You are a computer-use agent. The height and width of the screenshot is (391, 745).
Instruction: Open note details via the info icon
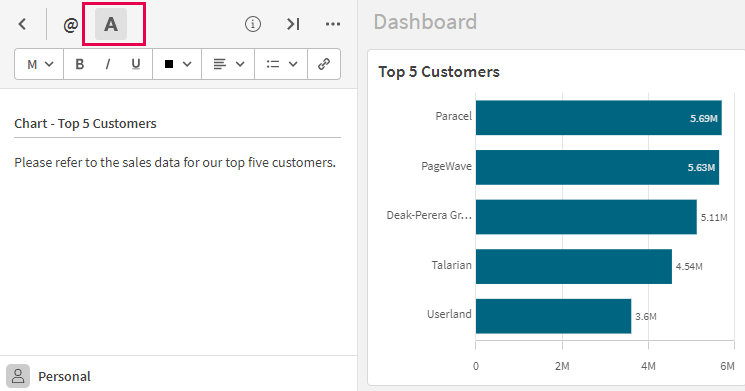253,24
